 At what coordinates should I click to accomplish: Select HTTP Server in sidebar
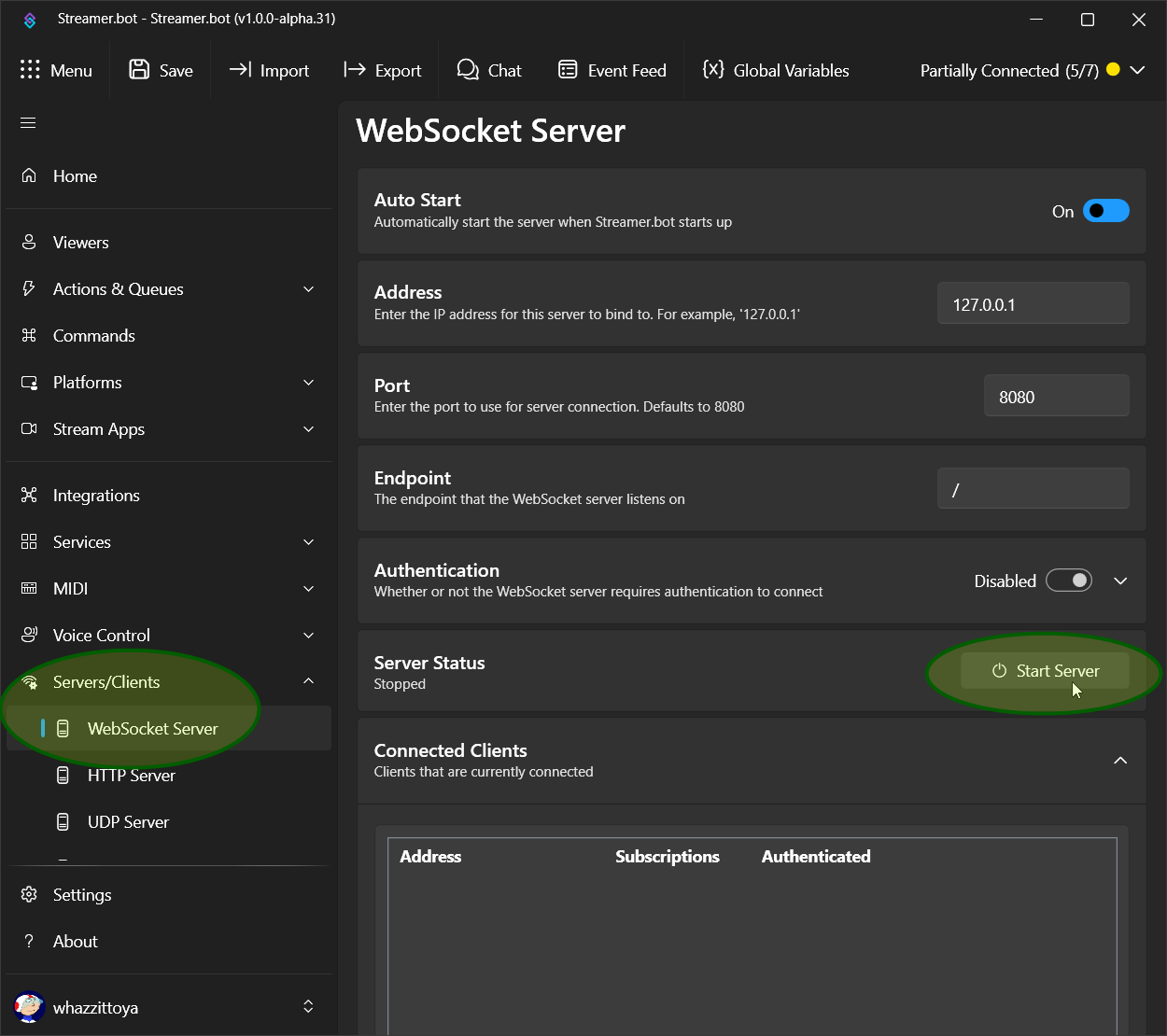[131, 776]
